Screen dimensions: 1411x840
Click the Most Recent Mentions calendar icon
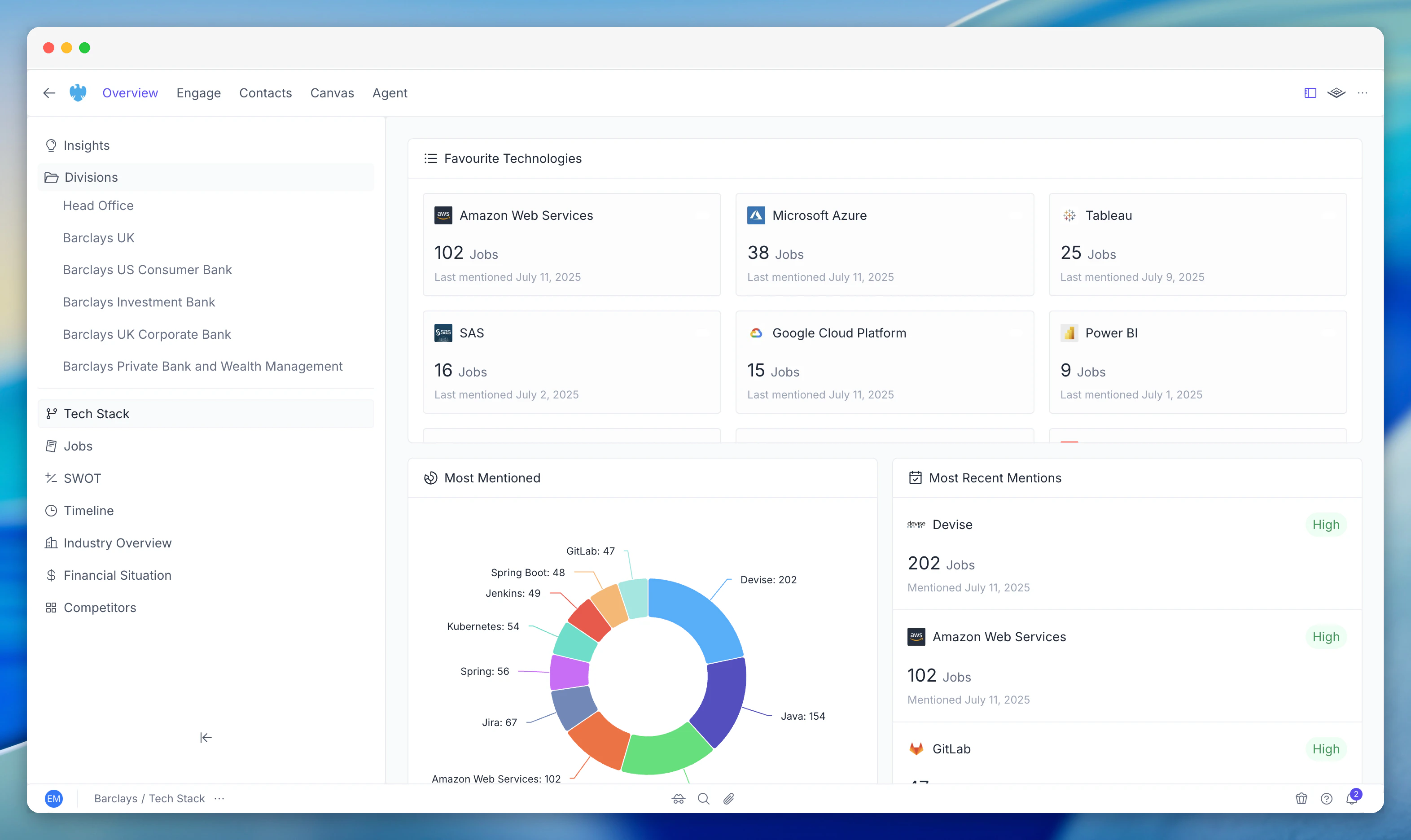(x=915, y=478)
